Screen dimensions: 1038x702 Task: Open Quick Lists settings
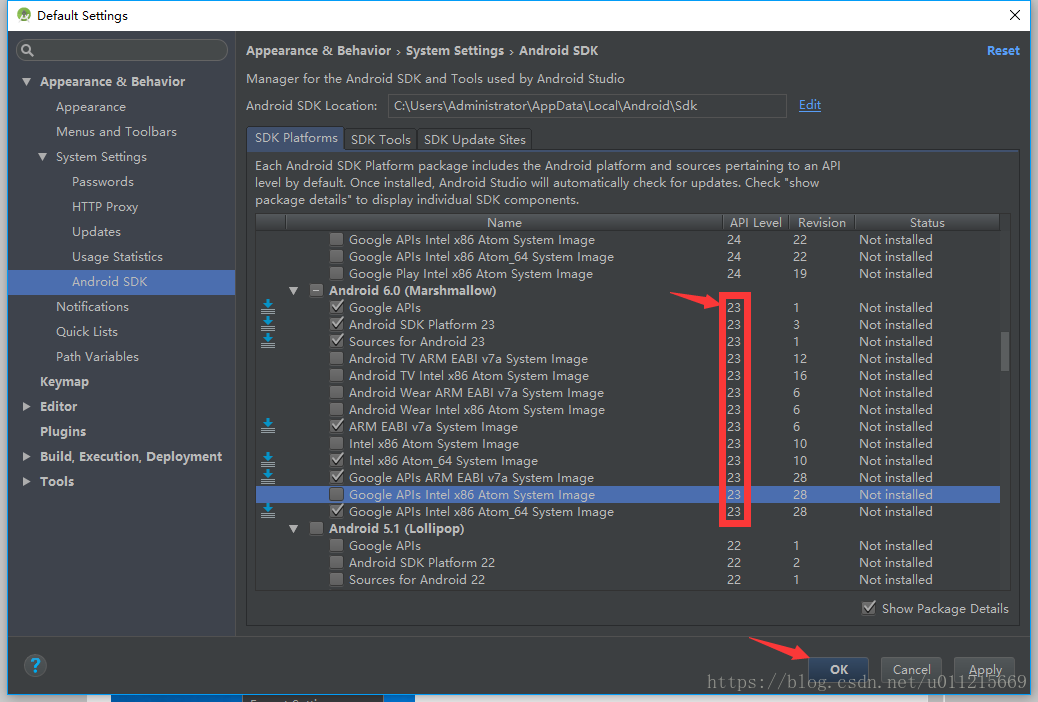pos(87,332)
